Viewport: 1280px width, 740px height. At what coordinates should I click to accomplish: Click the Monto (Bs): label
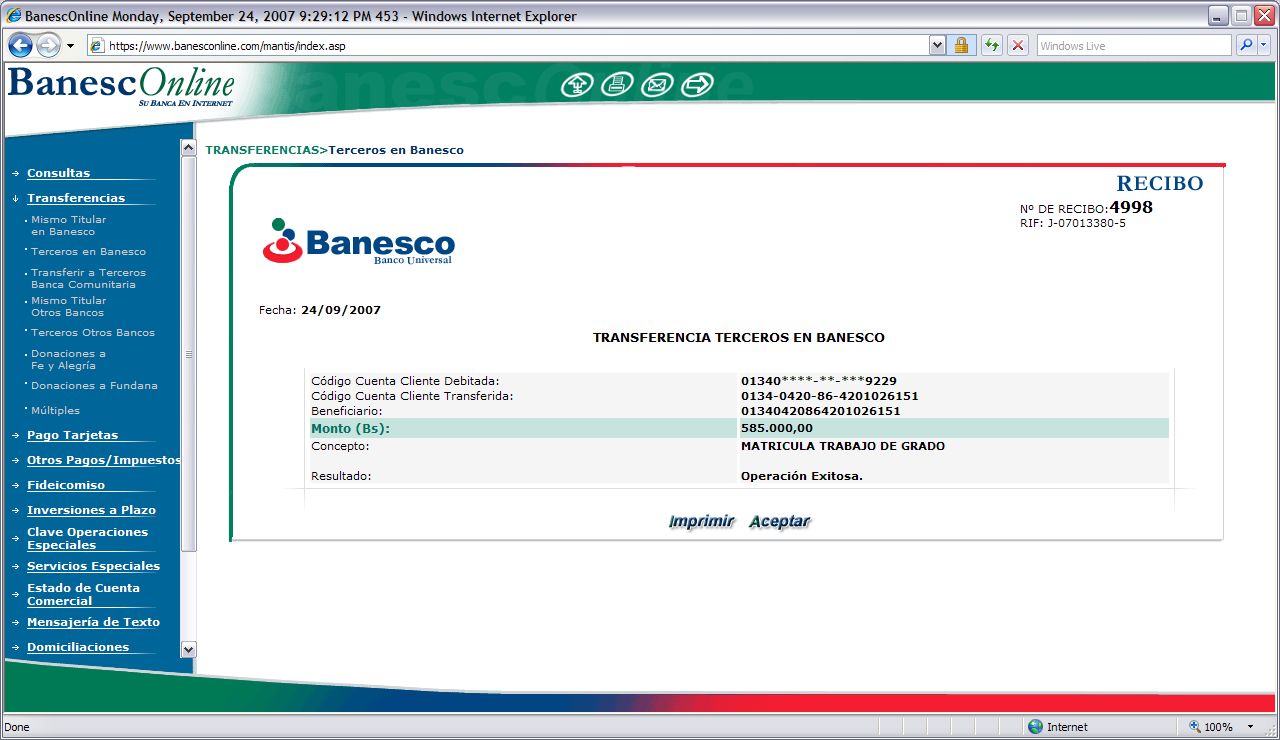(350, 428)
